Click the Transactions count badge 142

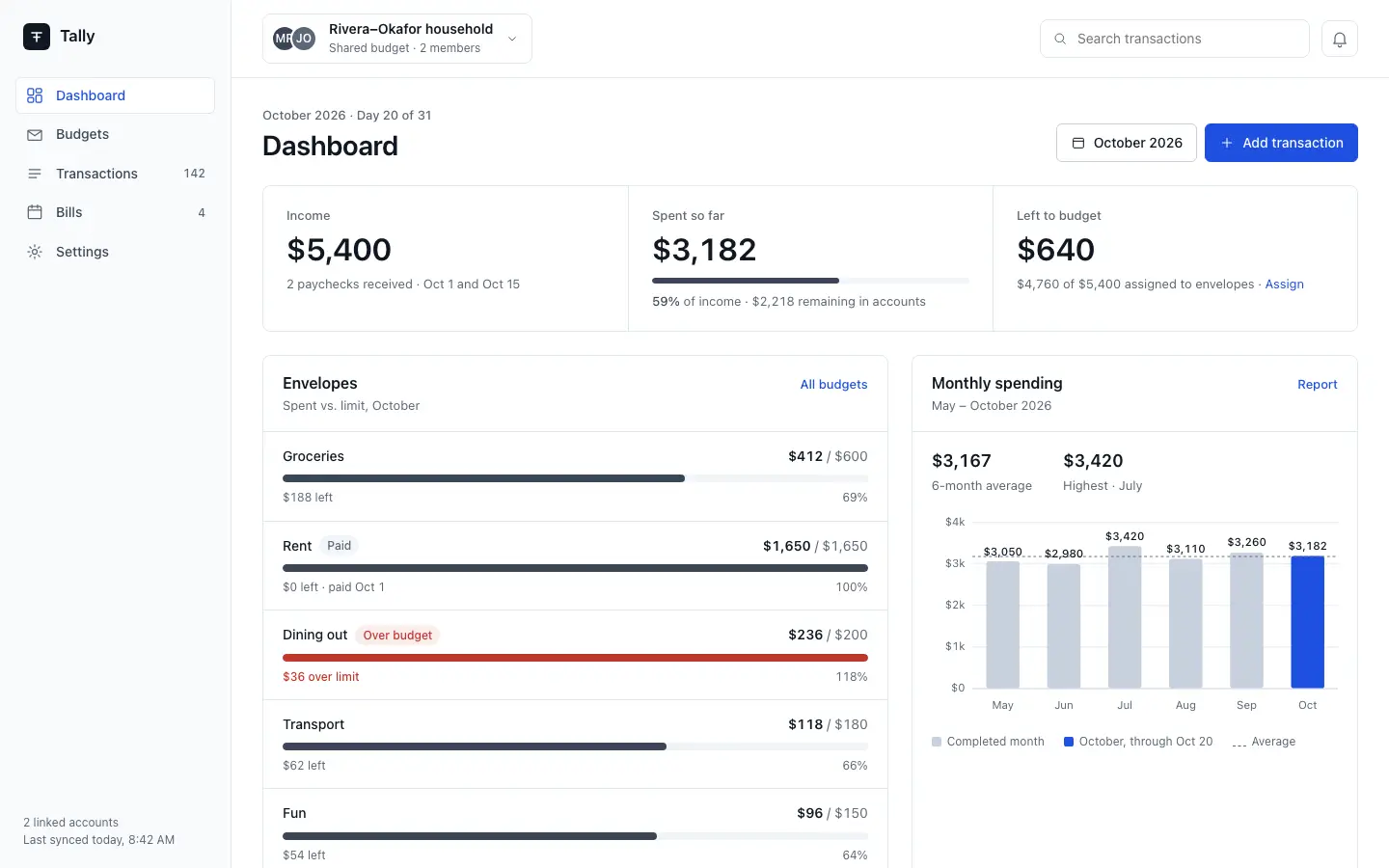tap(194, 174)
